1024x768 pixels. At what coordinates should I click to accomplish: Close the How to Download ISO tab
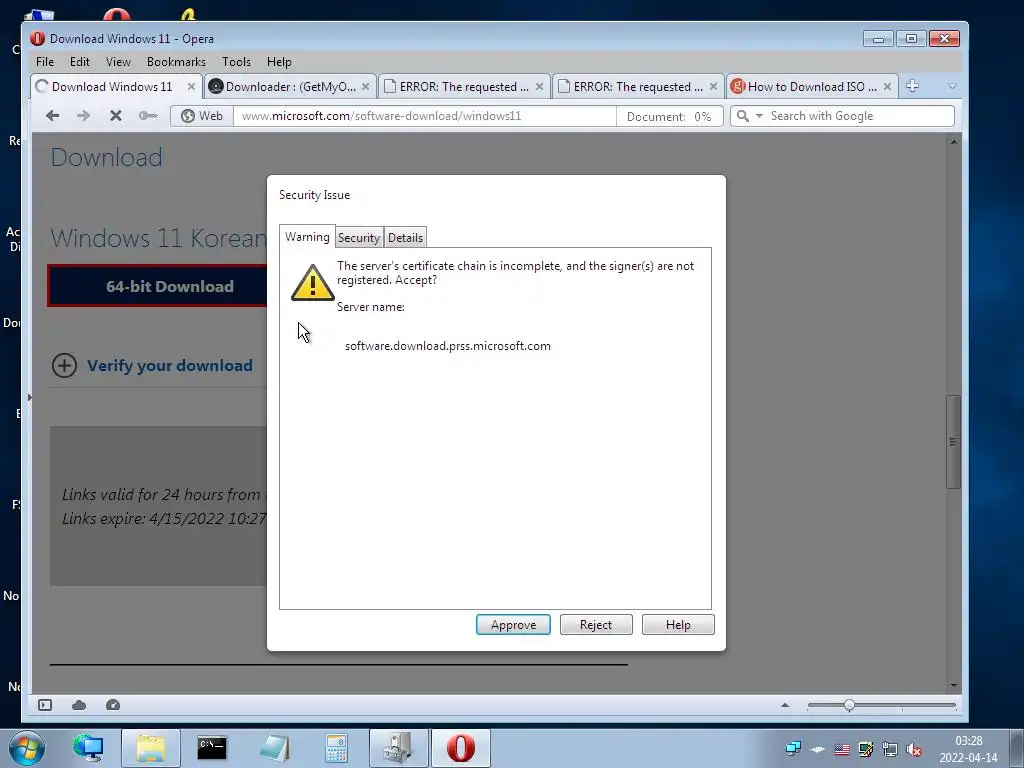point(887,86)
